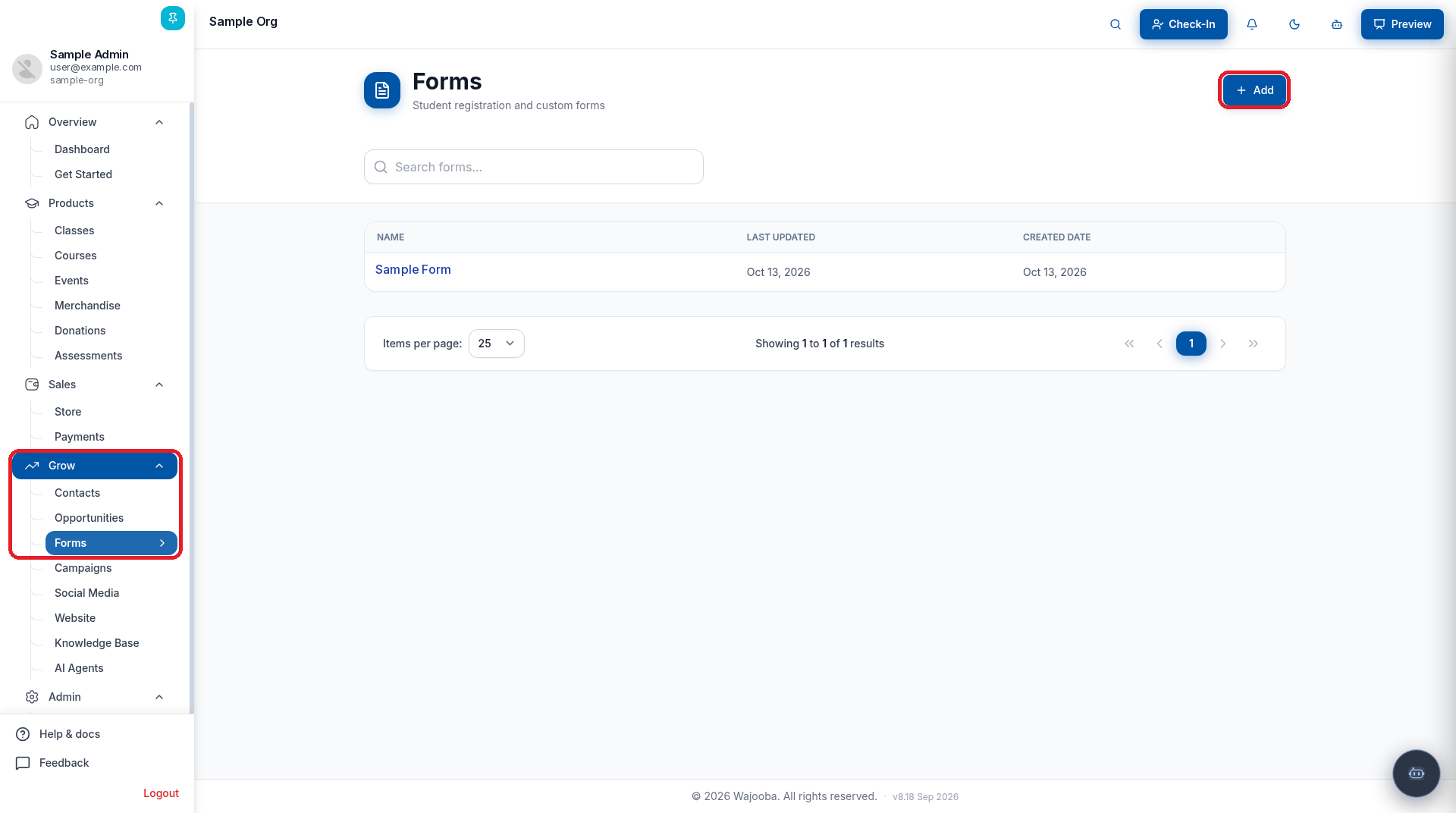Go to first page of results
The width and height of the screenshot is (1456, 813).
point(1129,344)
